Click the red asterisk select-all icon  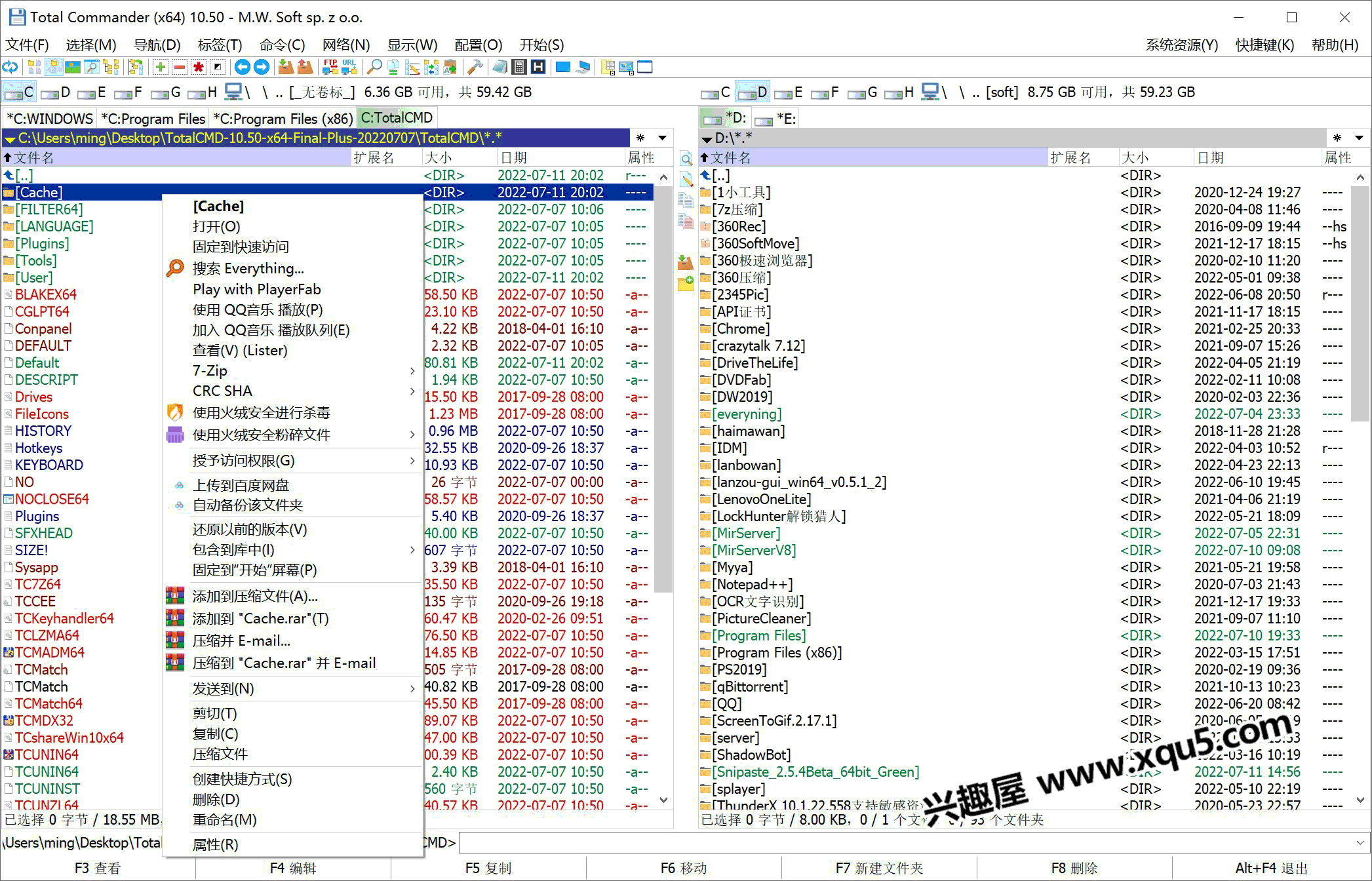click(x=199, y=67)
